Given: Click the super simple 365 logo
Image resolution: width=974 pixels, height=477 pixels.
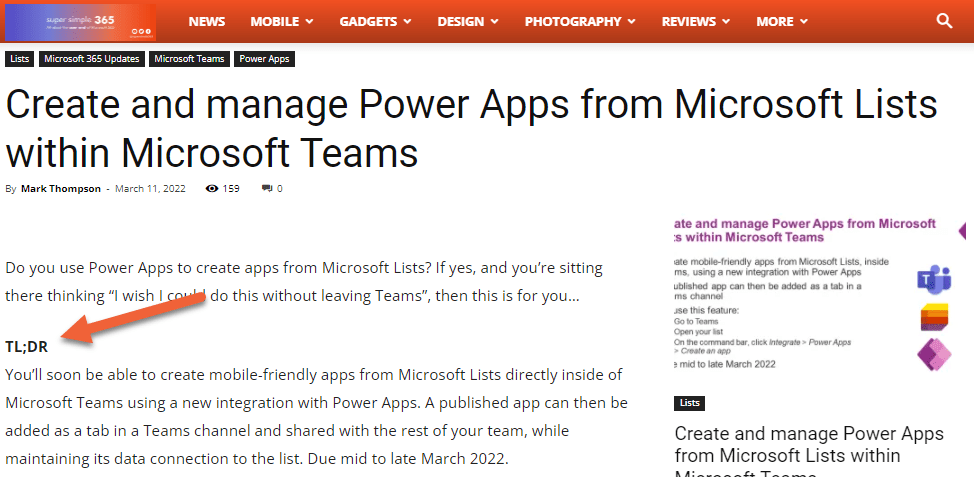Looking at the screenshot, I should [80, 22].
